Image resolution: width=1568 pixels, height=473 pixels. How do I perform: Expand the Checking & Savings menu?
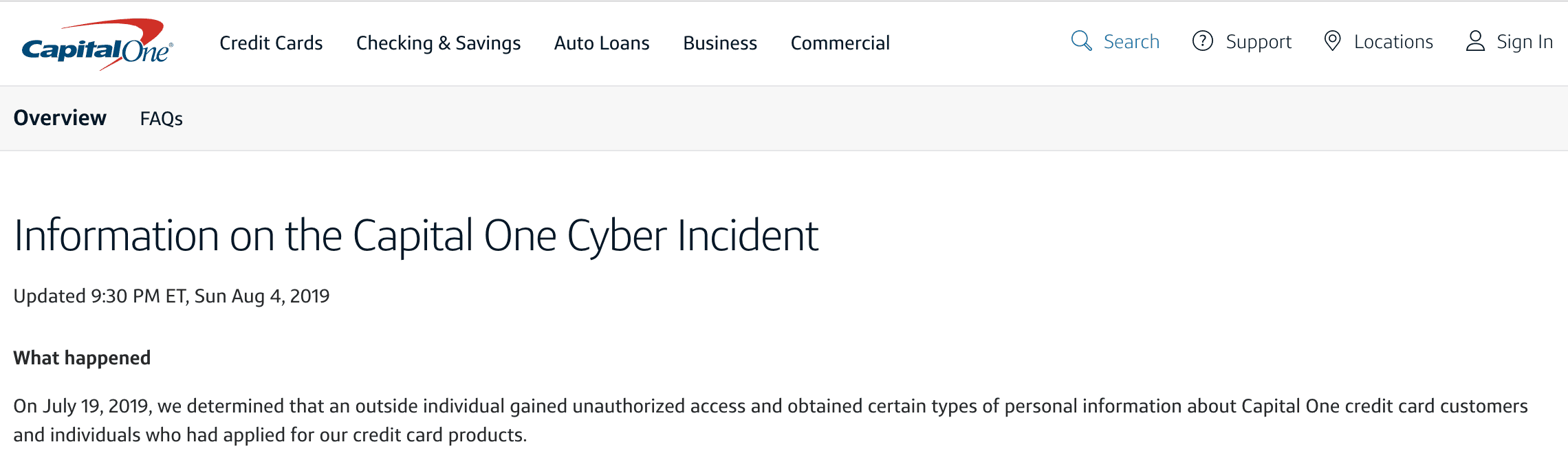pyautogui.click(x=438, y=43)
